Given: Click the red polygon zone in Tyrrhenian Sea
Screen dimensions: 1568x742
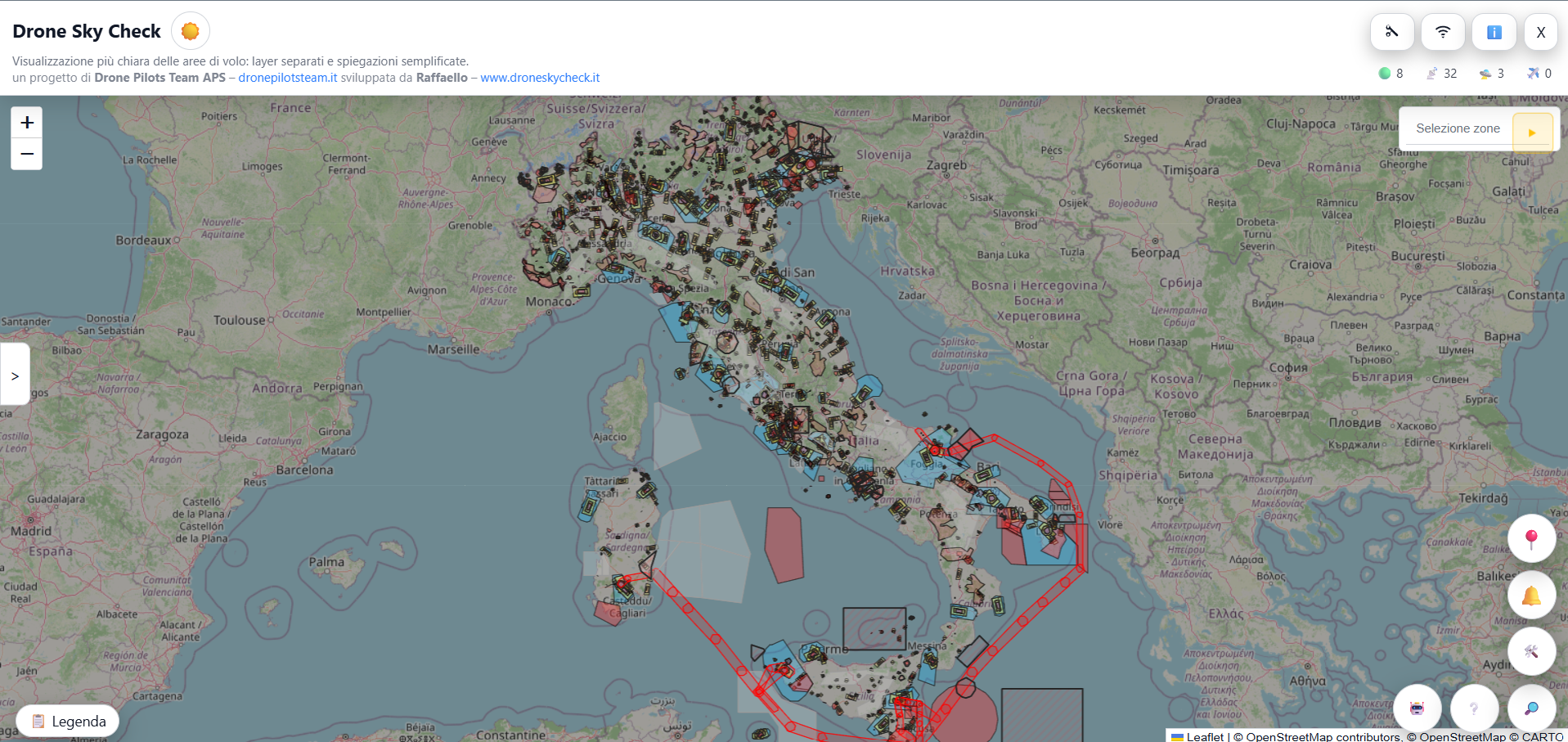Looking at the screenshot, I should (x=784, y=545).
